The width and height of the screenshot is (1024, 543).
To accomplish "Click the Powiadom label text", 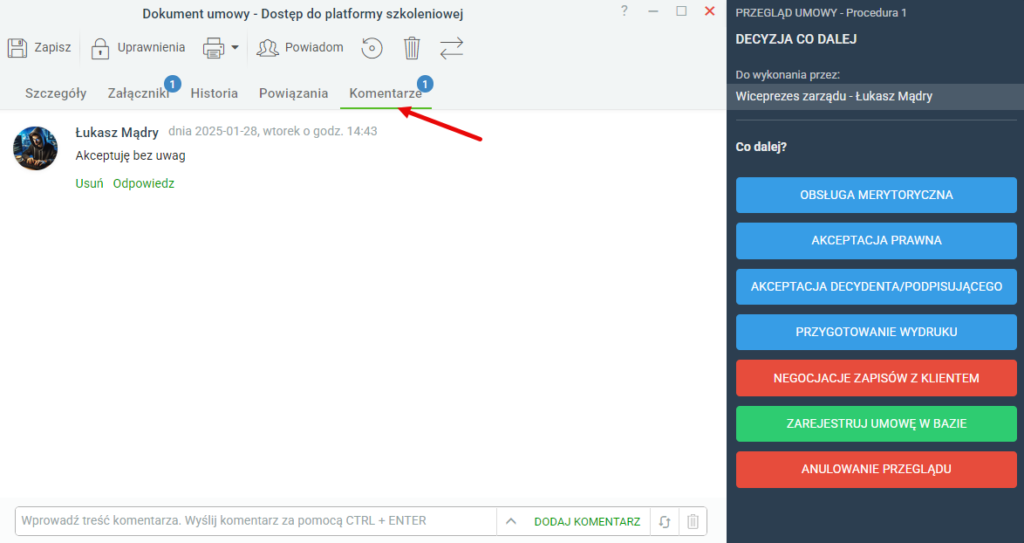I will click(x=313, y=48).
